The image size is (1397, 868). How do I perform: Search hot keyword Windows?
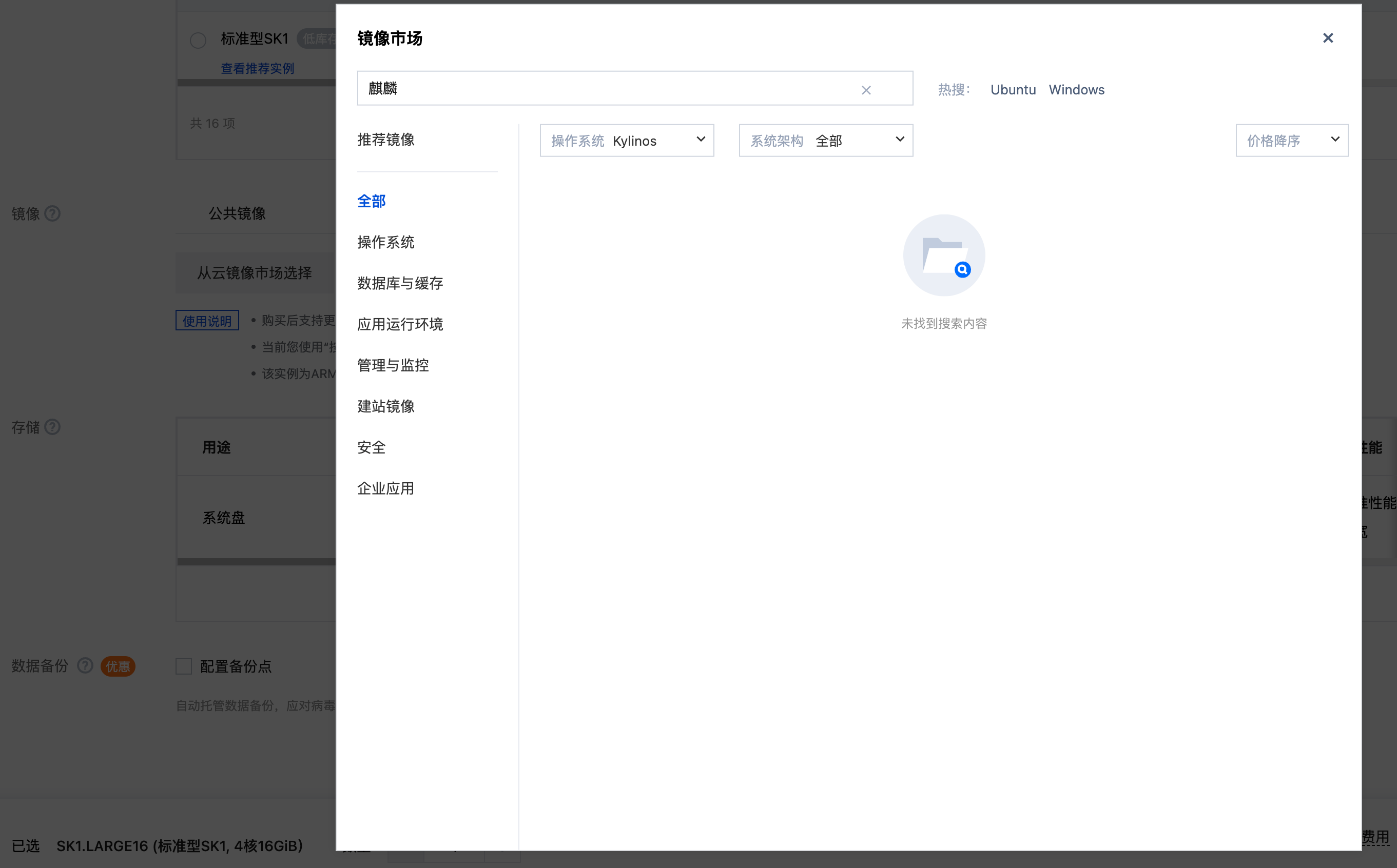(1077, 90)
